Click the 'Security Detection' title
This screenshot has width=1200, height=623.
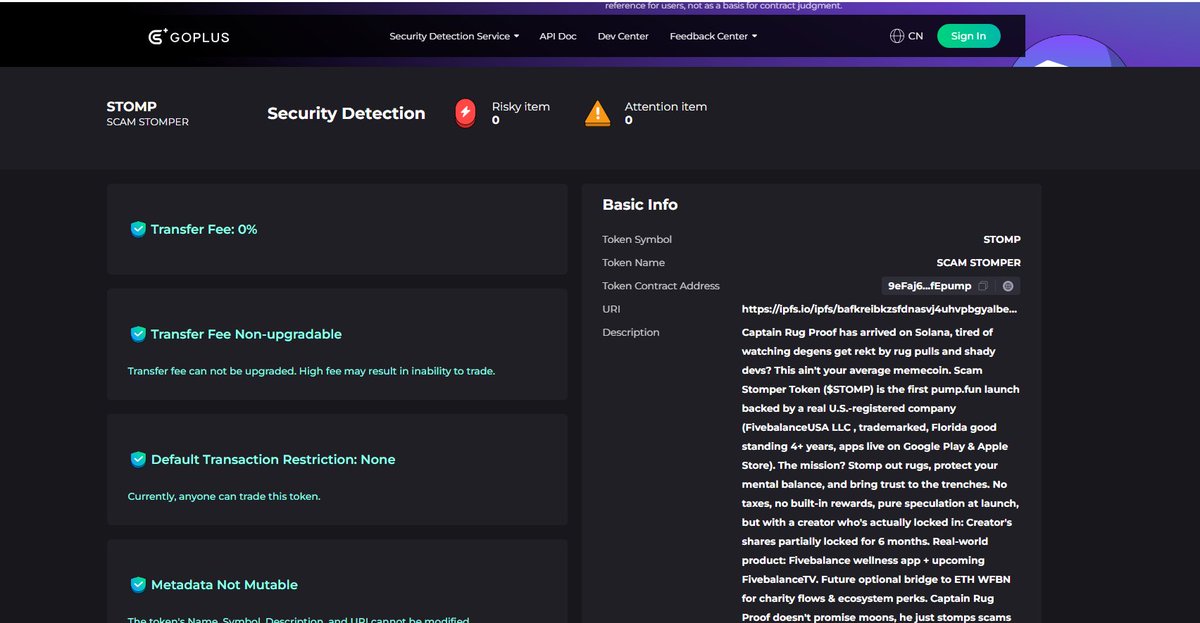[x=346, y=113]
